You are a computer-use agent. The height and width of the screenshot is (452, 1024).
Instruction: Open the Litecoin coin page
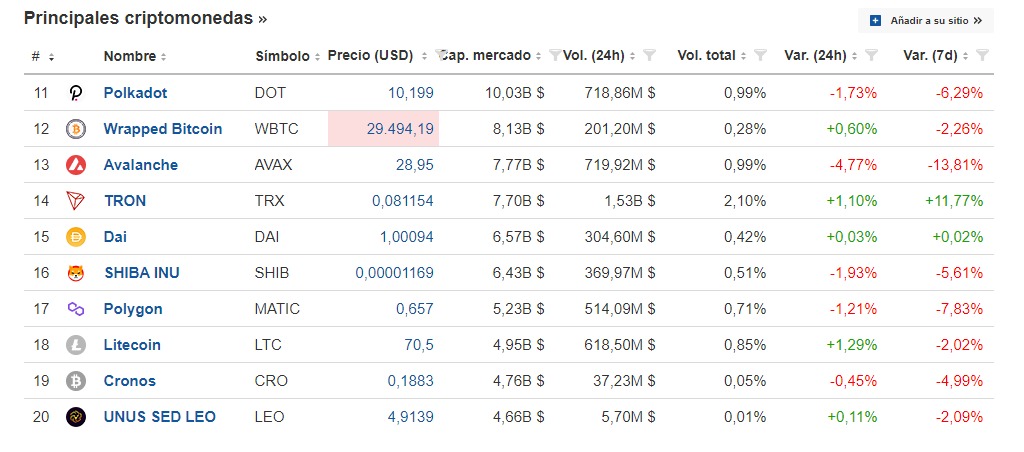coord(132,344)
